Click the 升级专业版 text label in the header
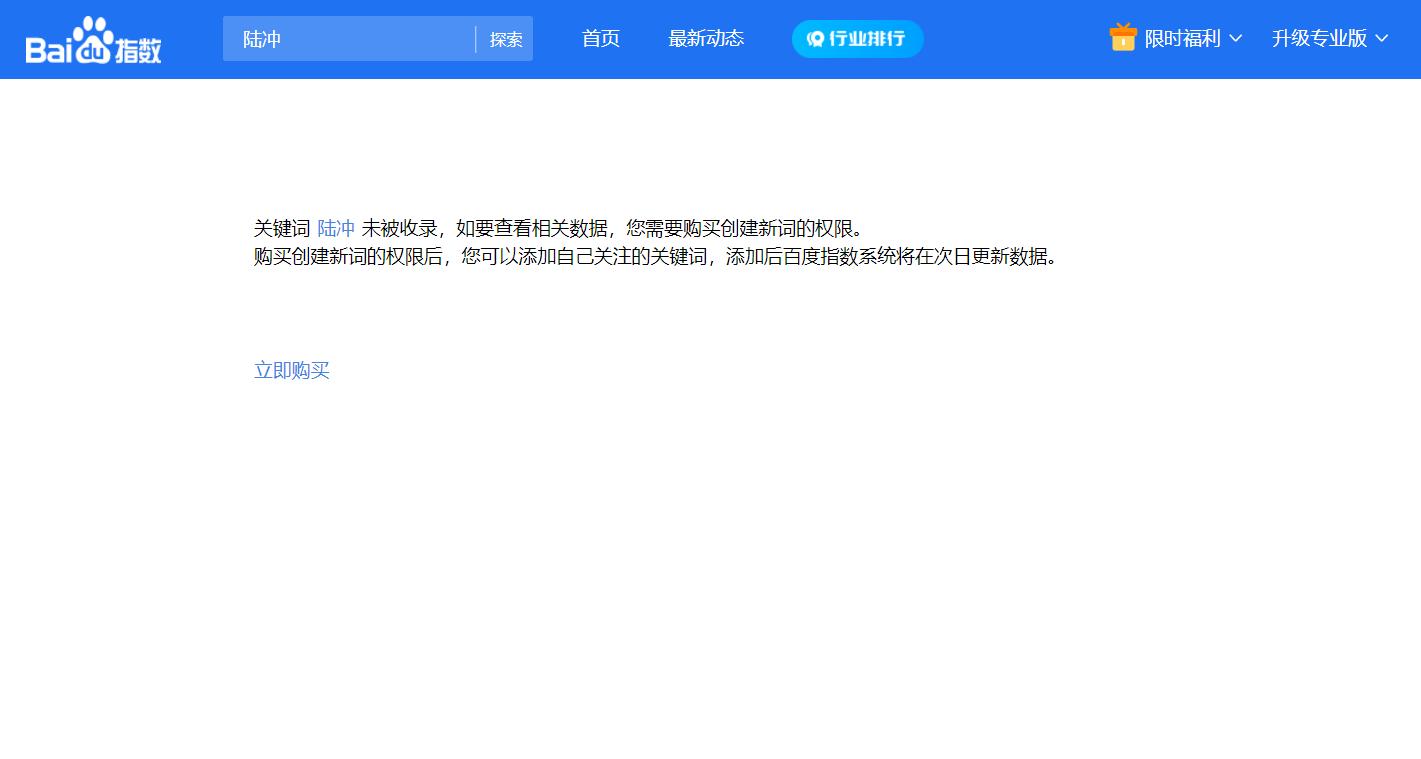 1320,38
